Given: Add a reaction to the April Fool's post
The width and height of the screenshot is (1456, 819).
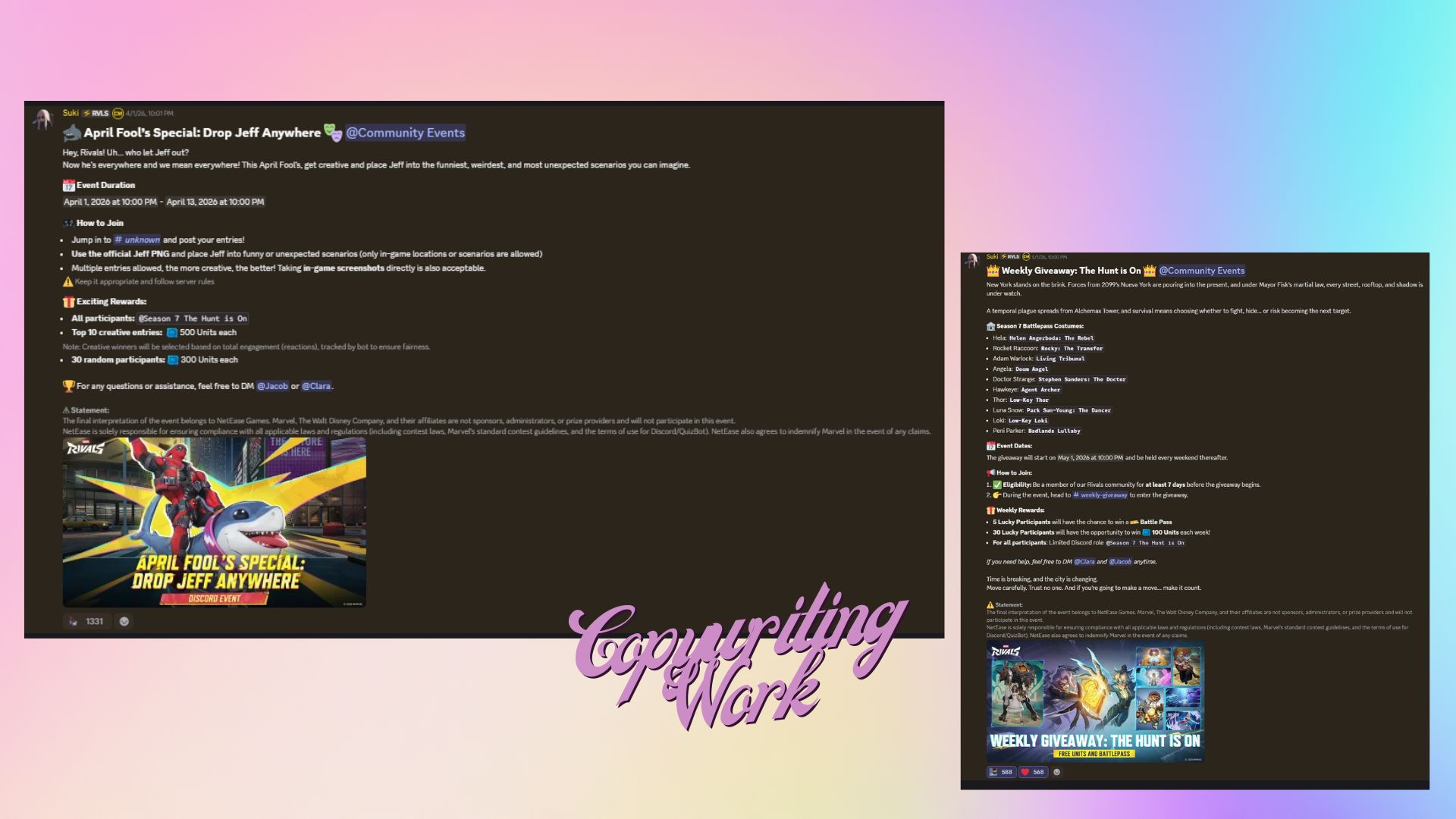Looking at the screenshot, I should pyautogui.click(x=124, y=621).
